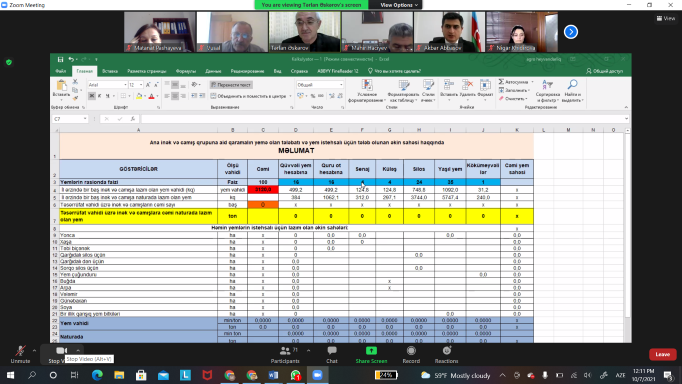Open the Zoom Chat panel
The height and width of the screenshot is (384, 682).
coord(332,354)
